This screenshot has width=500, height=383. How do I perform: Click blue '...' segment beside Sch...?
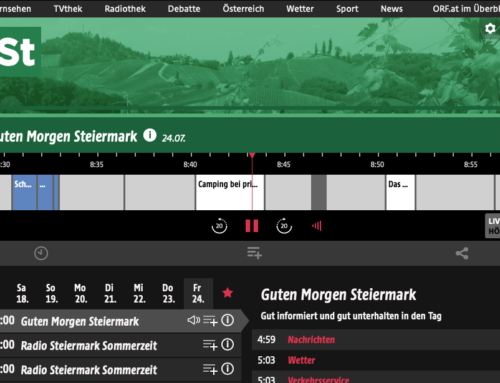pos(45,192)
